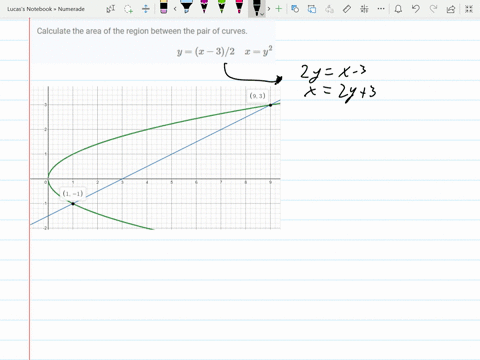The height and width of the screenshot is (360, 480).
Task: Click the Ink to Text tool
Action: (329, 9)
